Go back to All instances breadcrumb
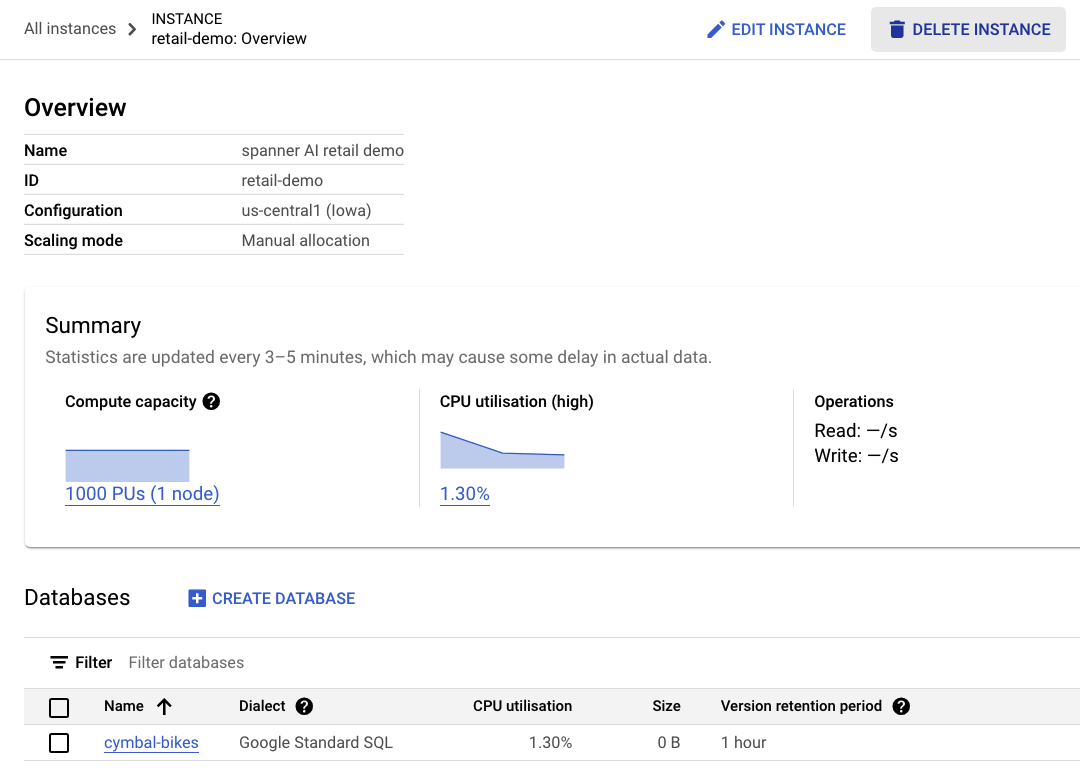This screenshot has width=1080, height=784. (70, 29)
